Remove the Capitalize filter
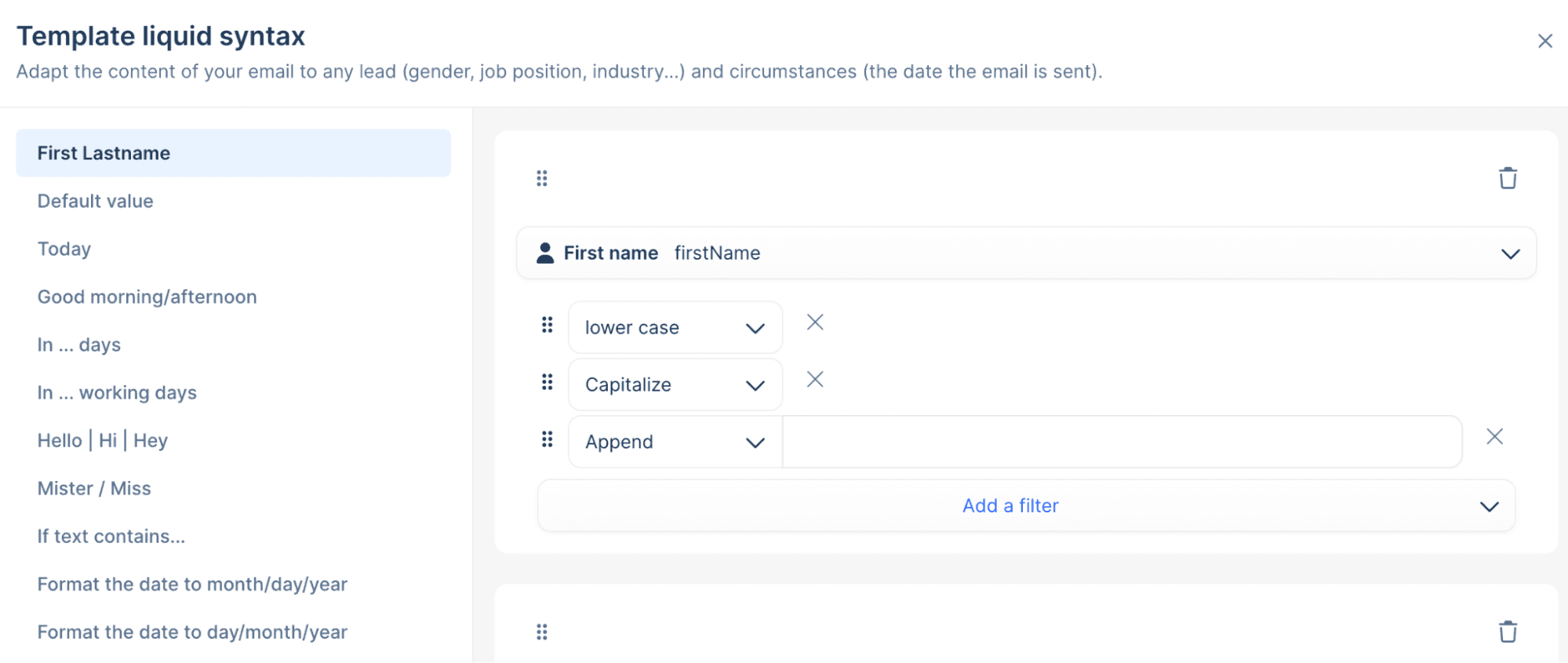 (x=815, y=380)
